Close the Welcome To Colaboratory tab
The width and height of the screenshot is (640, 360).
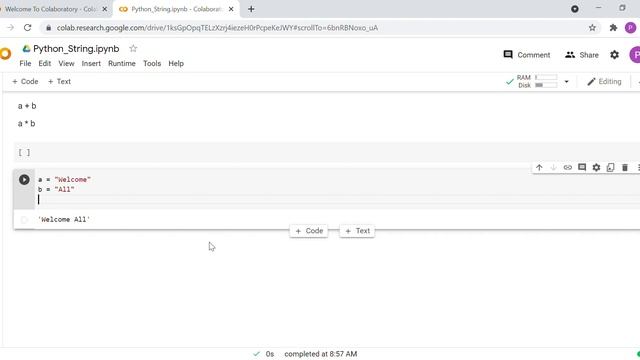pos(104,9)
